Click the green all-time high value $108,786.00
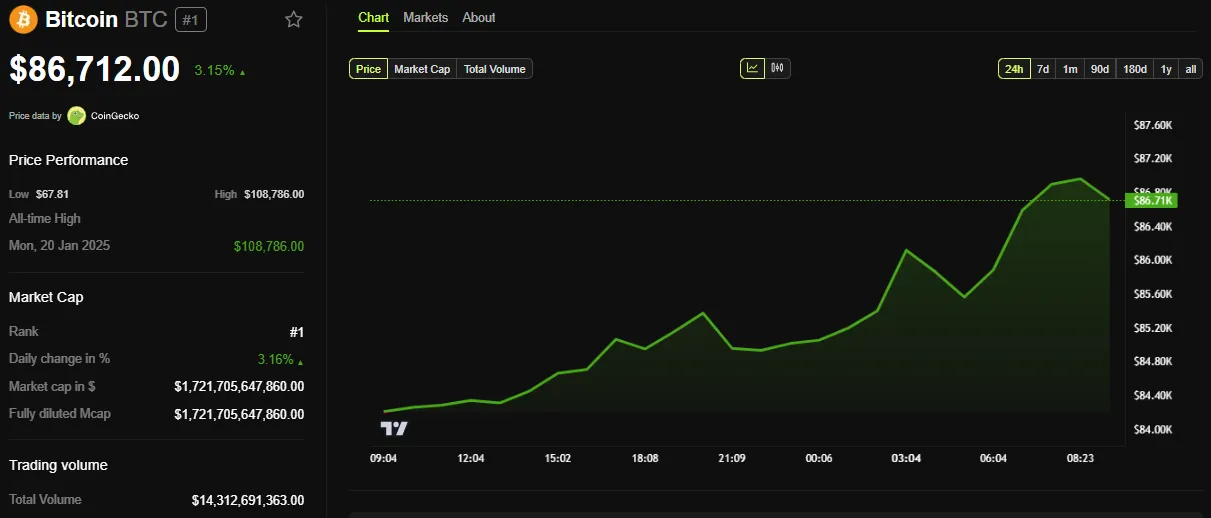The height and width of the screenshot is (518, 1211). 269,246
